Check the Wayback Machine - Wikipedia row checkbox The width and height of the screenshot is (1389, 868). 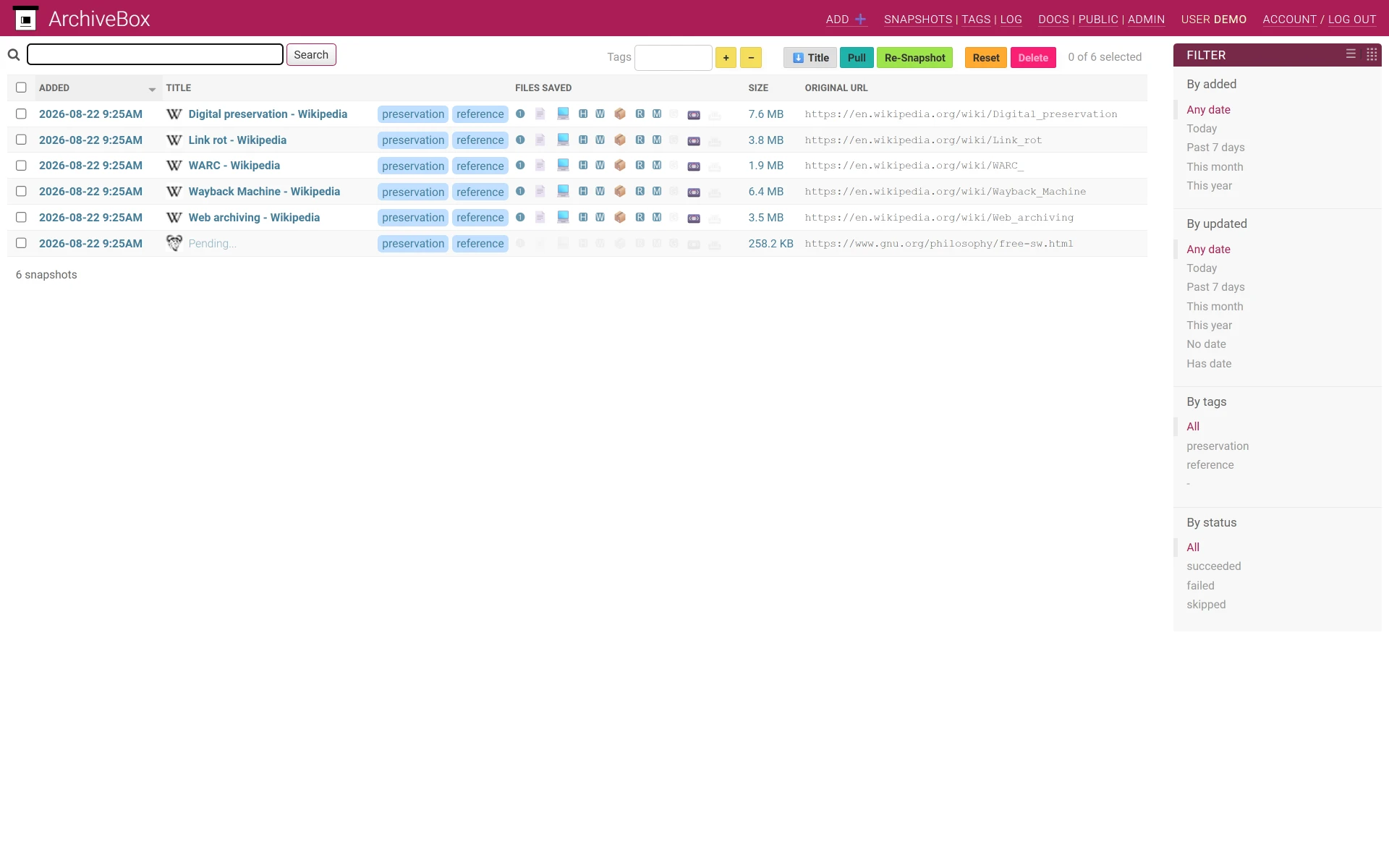point(21,192)
